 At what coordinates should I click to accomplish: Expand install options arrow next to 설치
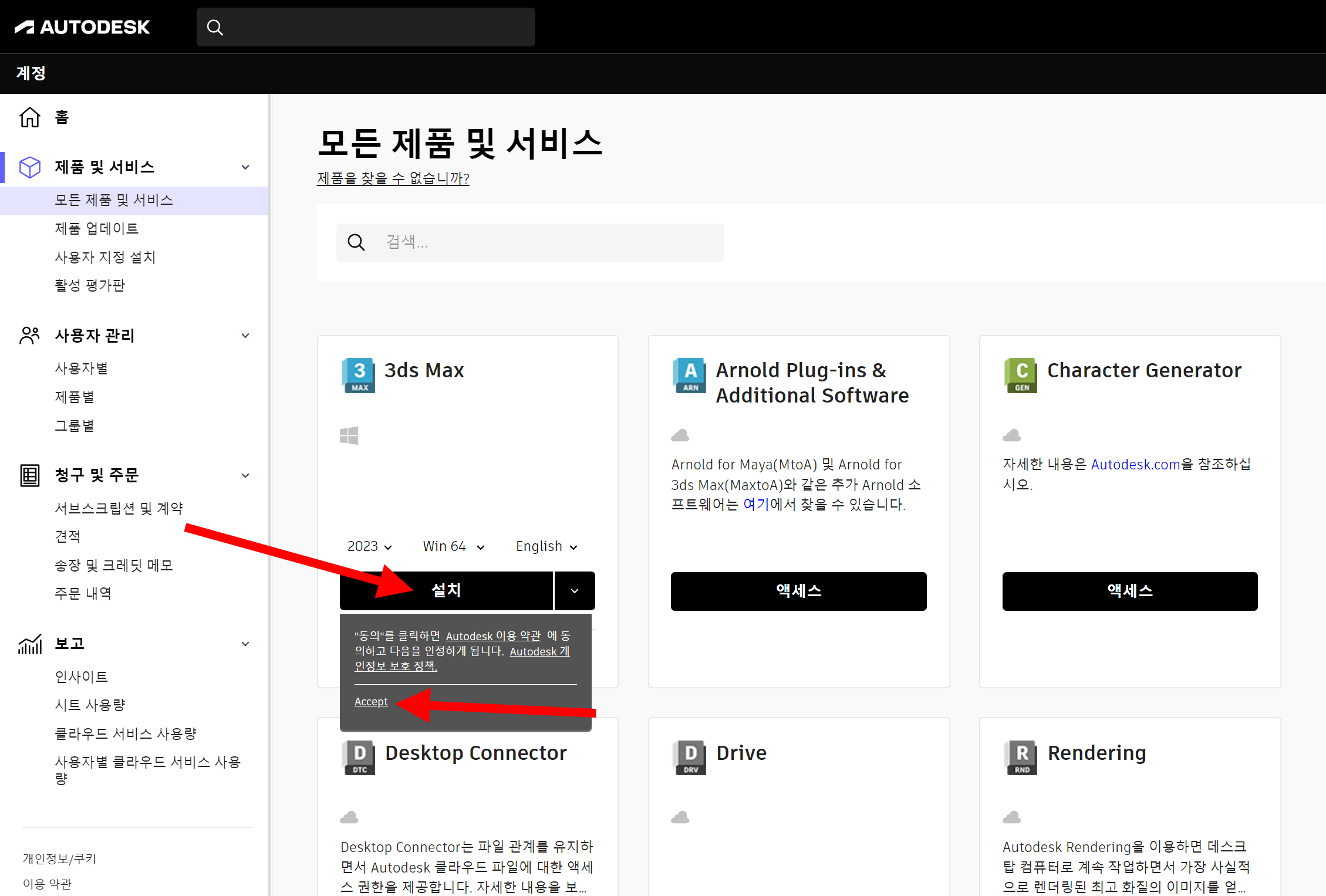pyautogui.click(x=574, y=591)
